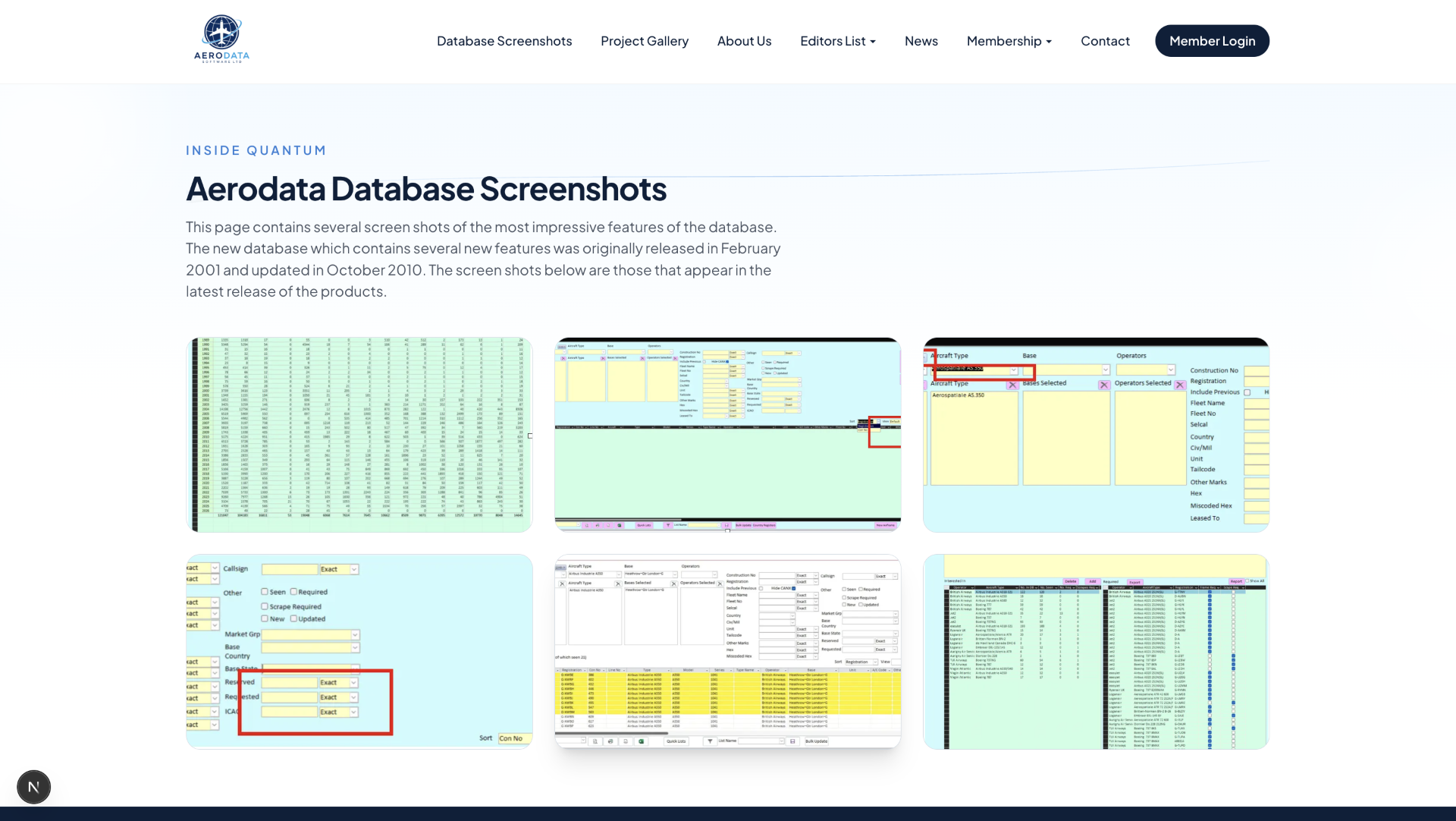Open the Next.js dev tools badge
Image resolution: width=1456 pixels, height=821 pixels.
pos(33,787)
